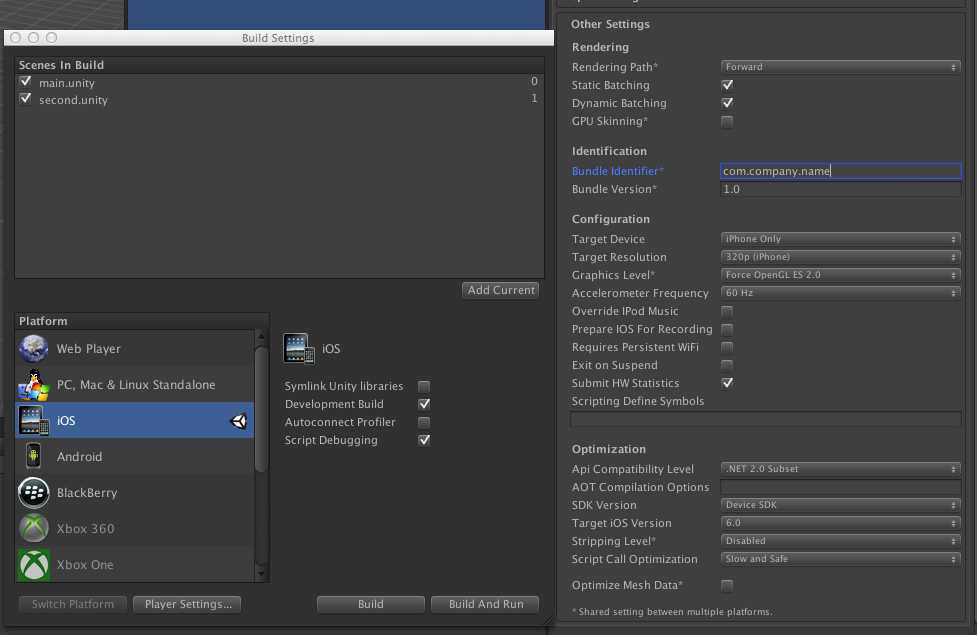
Task: Select Web Player platform
Action: point(135,348)
